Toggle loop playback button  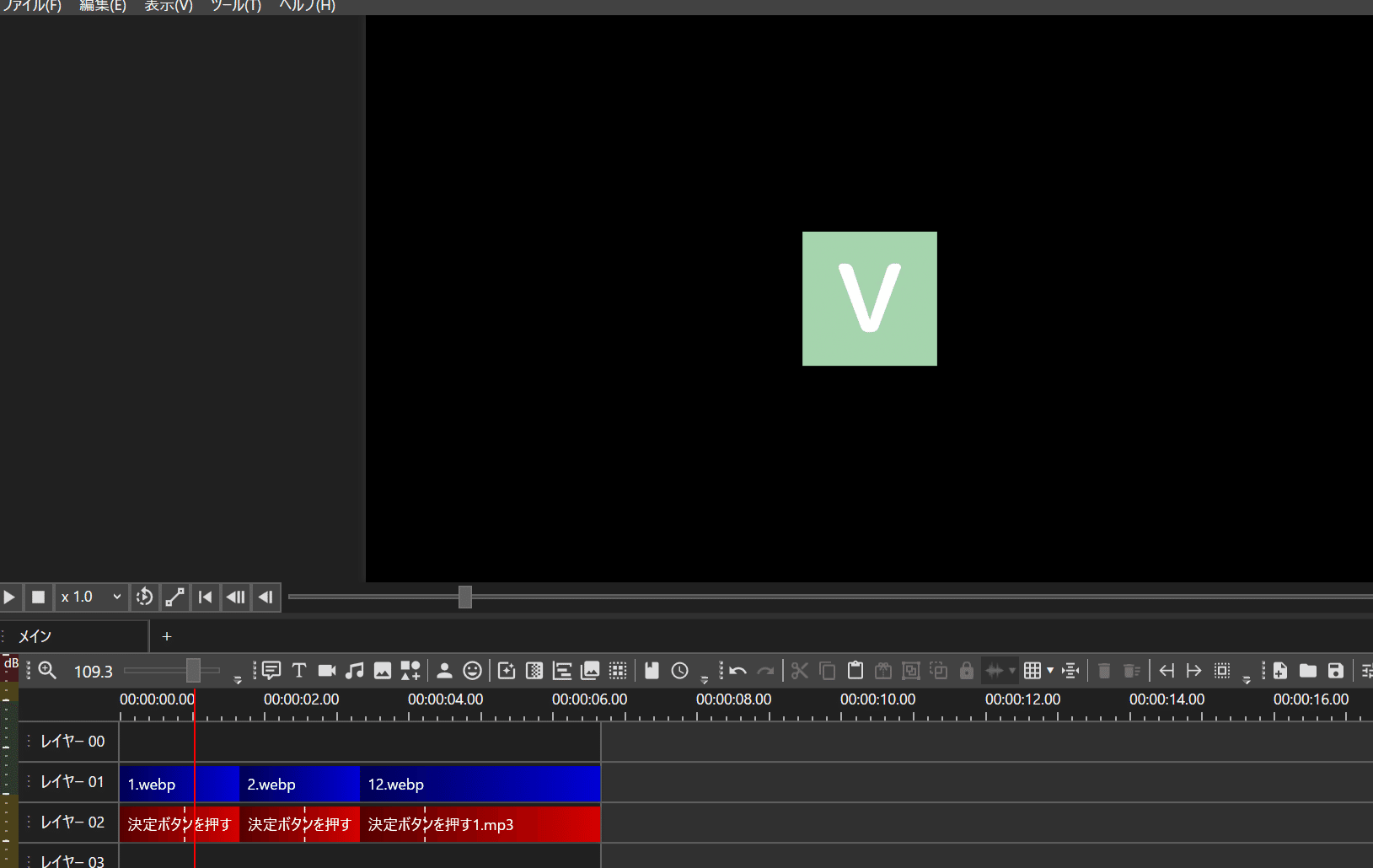(145, 597)
